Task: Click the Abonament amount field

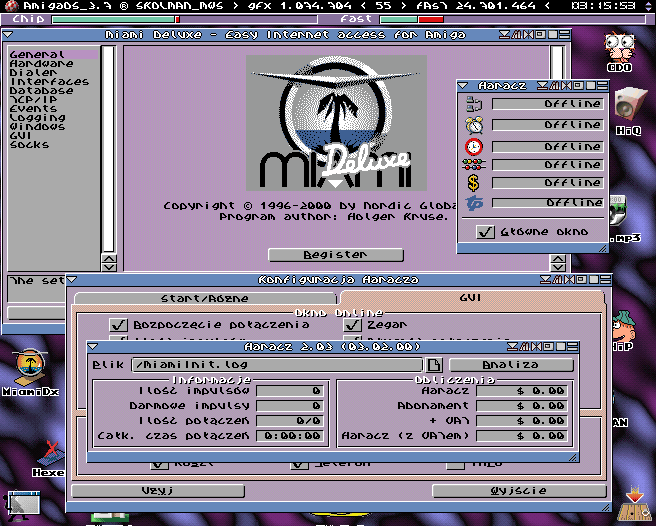Action: coord(522,406)
